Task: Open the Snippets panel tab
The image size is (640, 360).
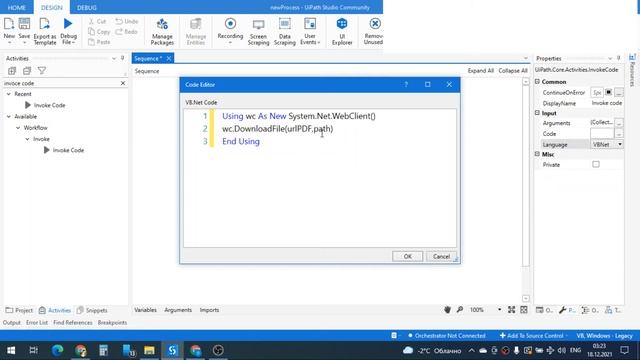Action: coord(92,310)
